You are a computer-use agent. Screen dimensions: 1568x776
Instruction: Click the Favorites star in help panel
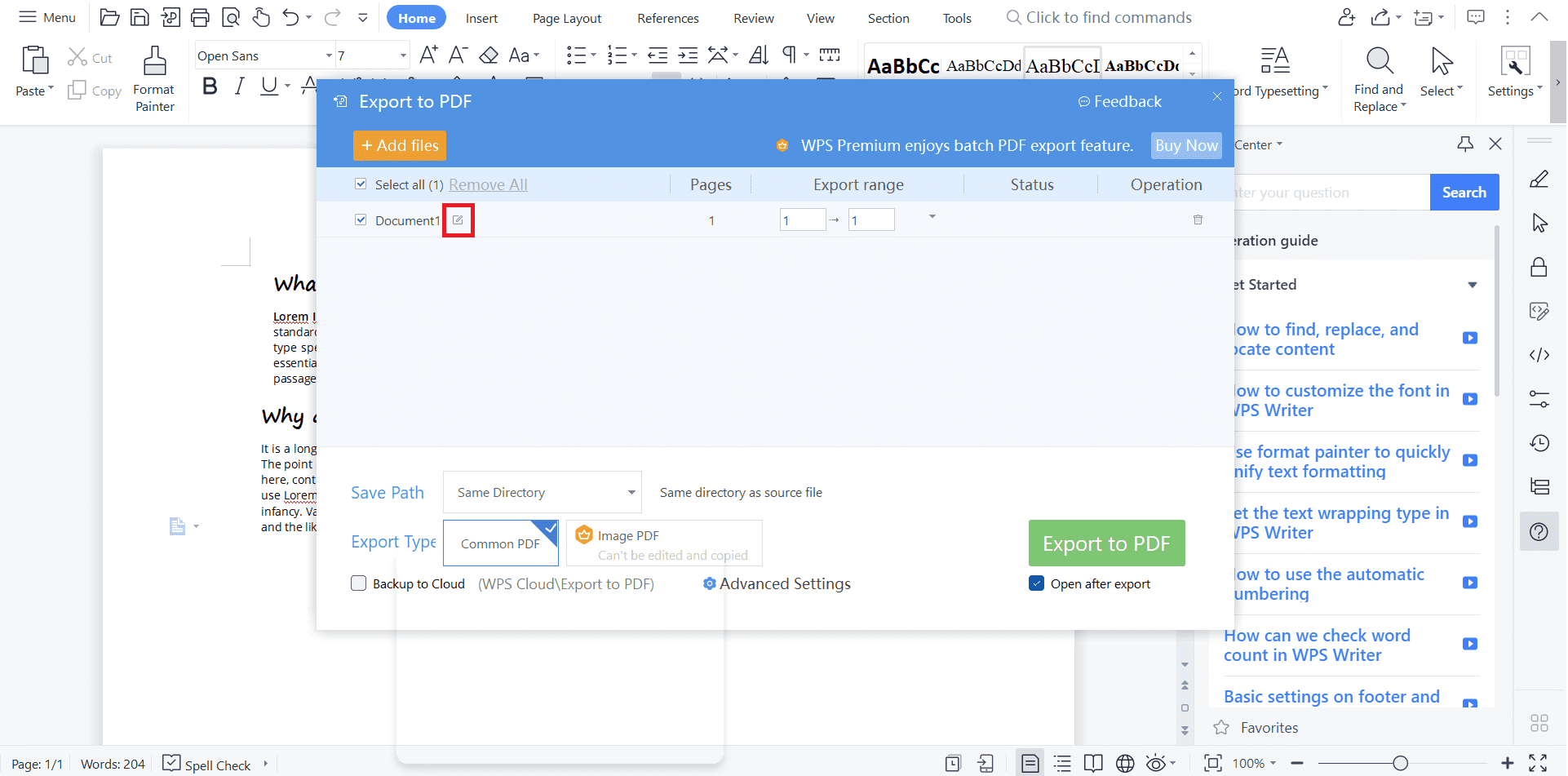point(1221,727)
